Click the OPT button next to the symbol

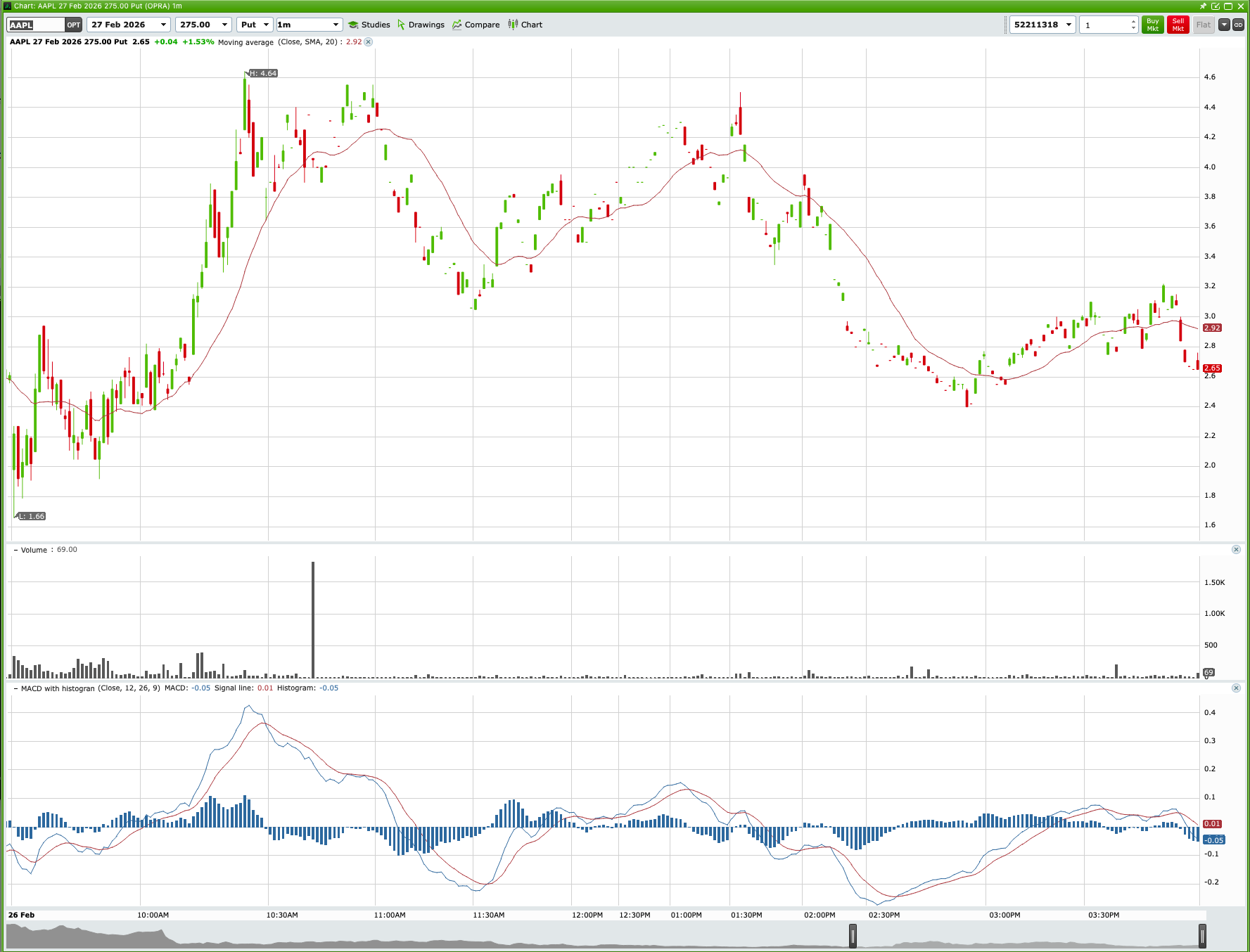pos(73,24)
